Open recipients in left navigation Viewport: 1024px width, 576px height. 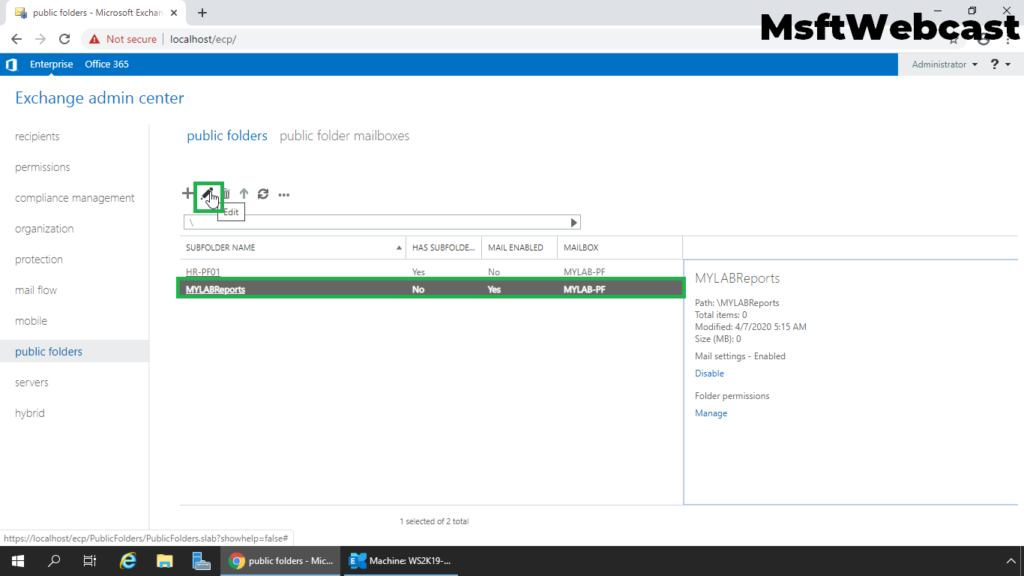tap(37, 136)
